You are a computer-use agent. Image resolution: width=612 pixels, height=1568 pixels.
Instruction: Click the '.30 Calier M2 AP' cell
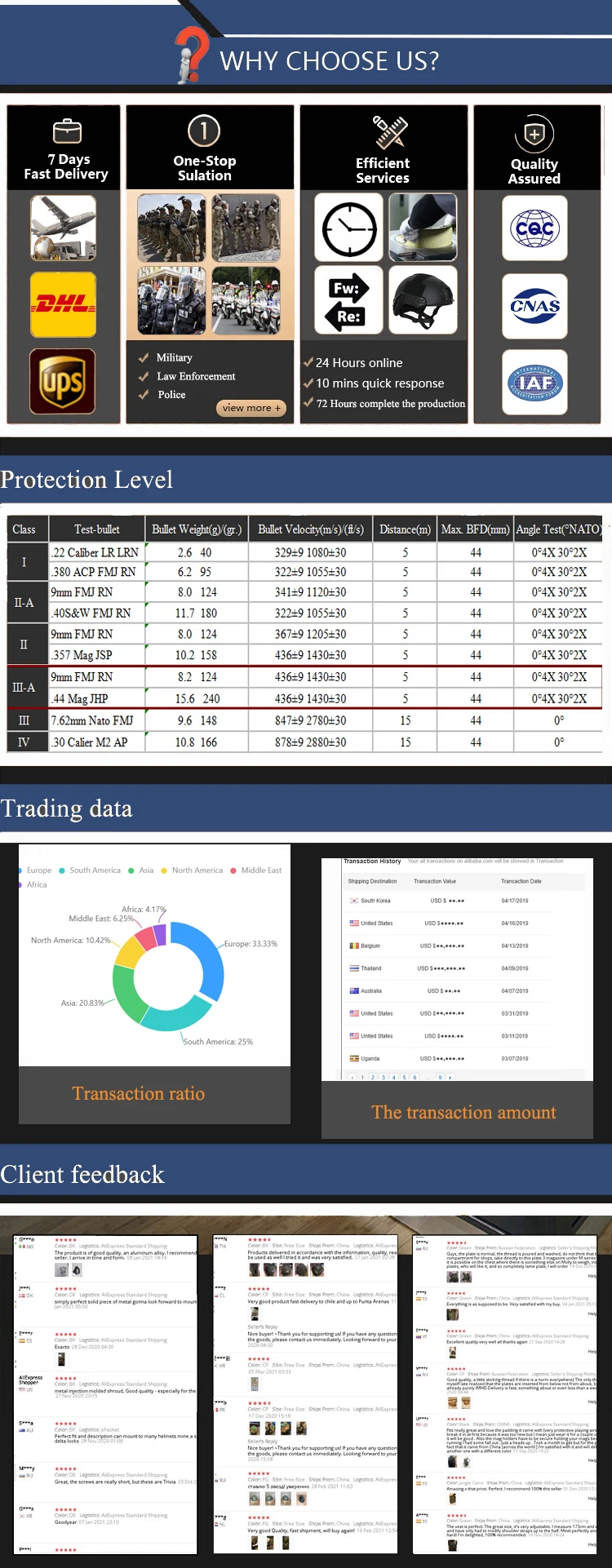pos(97,742)
